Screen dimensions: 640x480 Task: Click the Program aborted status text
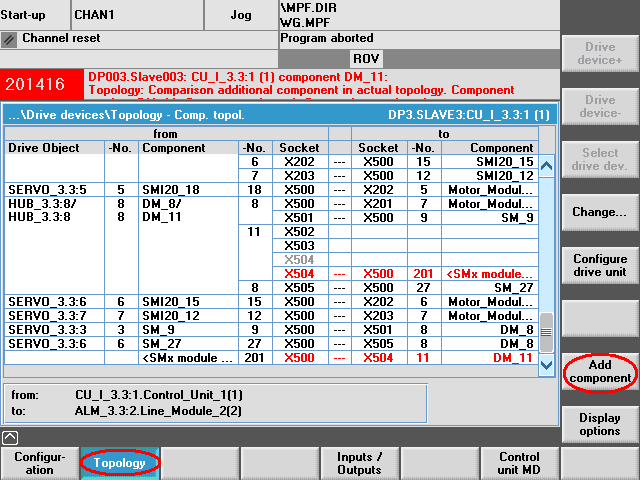coord(327,38)
